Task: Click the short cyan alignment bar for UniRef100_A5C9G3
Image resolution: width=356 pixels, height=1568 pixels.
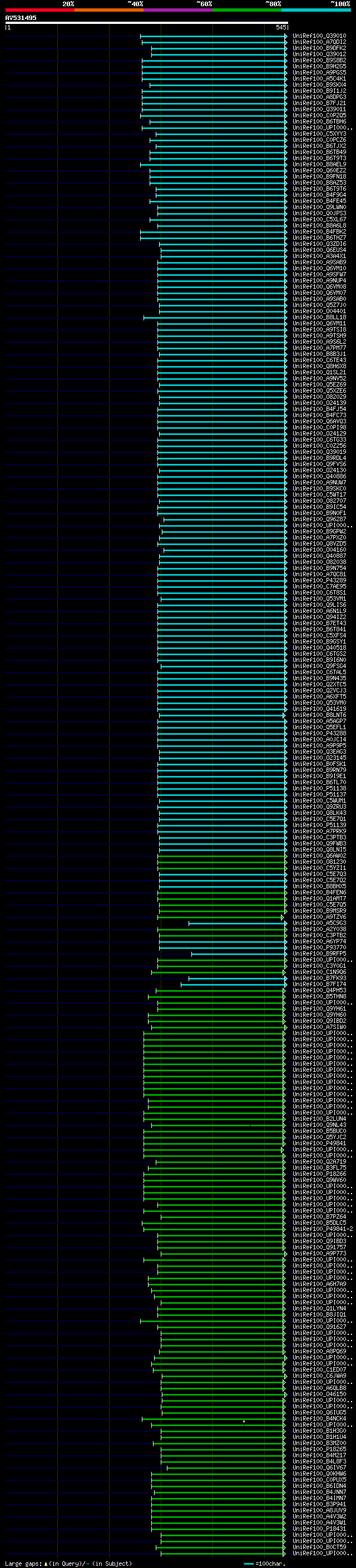Action: tap(238, 923)
